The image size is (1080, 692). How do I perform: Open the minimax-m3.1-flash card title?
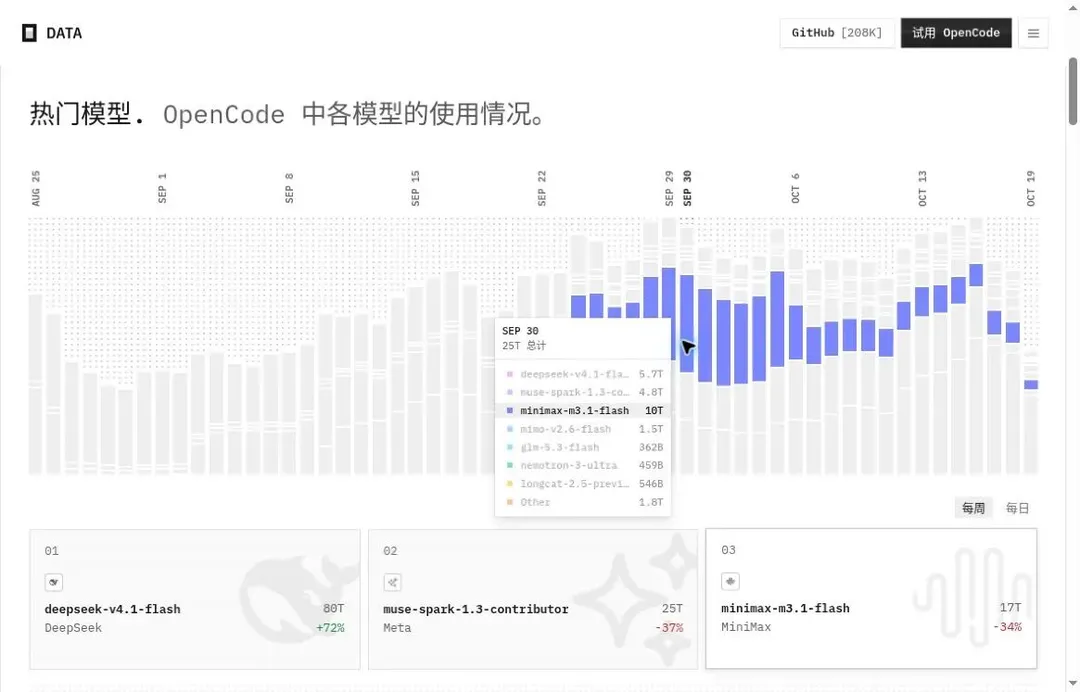[x=785, y=609]
